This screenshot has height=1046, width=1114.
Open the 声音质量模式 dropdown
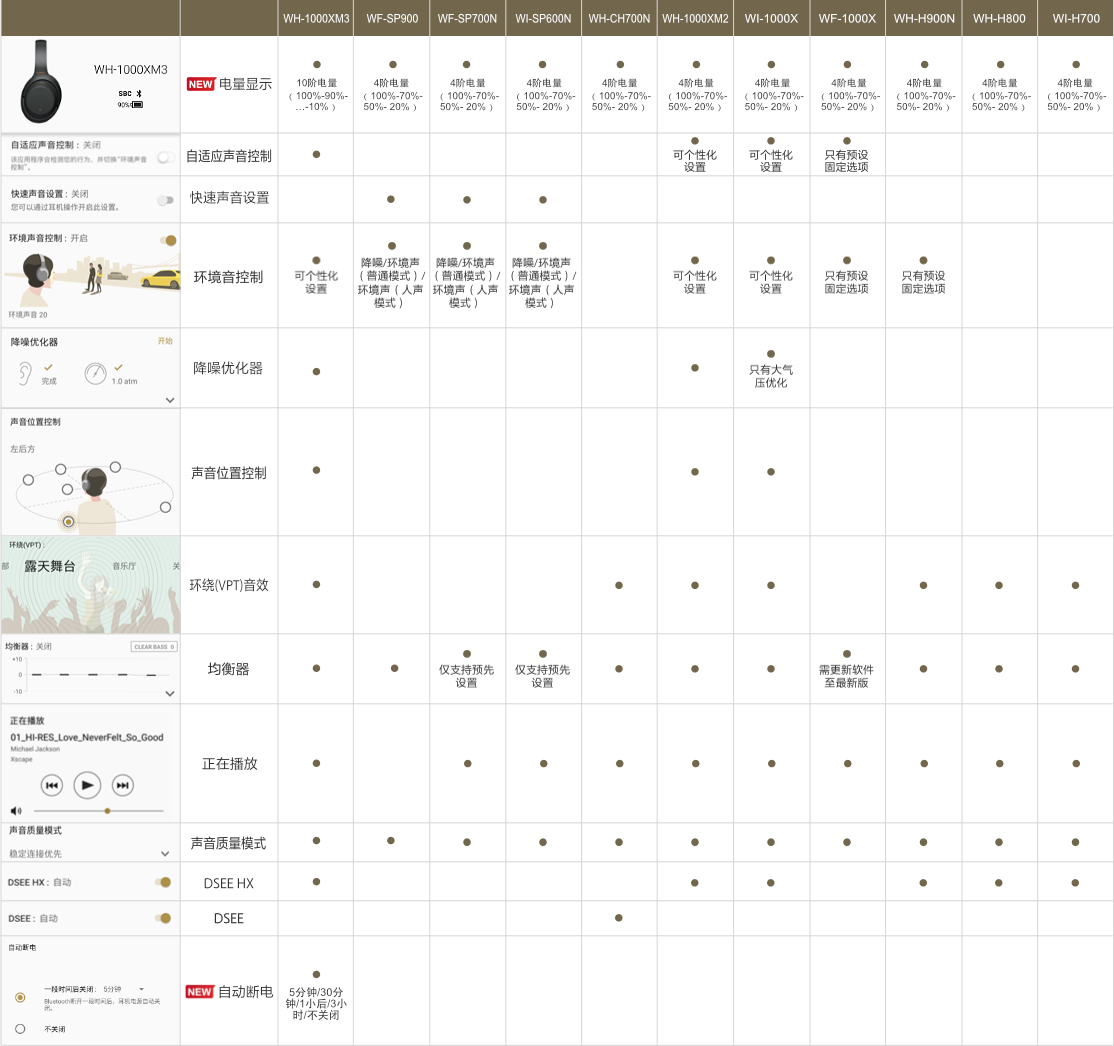[165, 853]
